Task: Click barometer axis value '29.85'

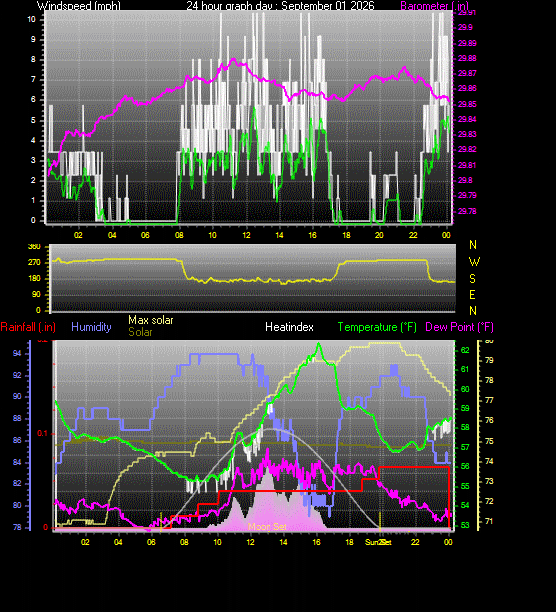Action: [467, 104]
